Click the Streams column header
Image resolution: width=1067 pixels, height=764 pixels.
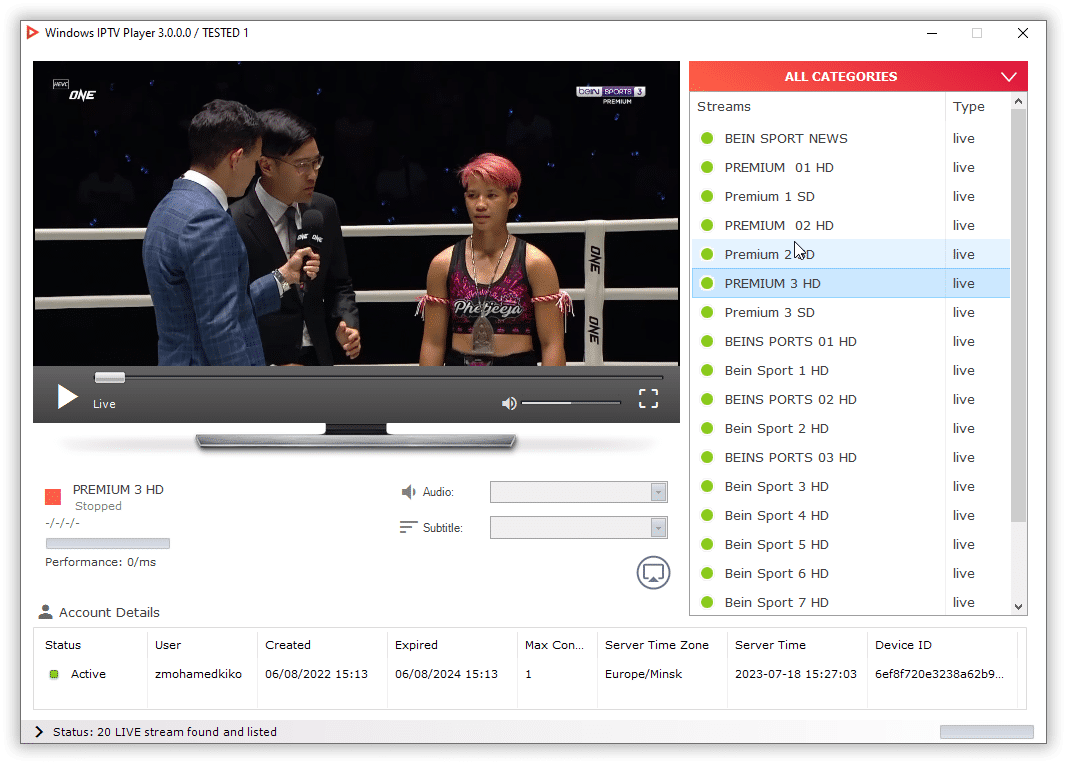724,107
